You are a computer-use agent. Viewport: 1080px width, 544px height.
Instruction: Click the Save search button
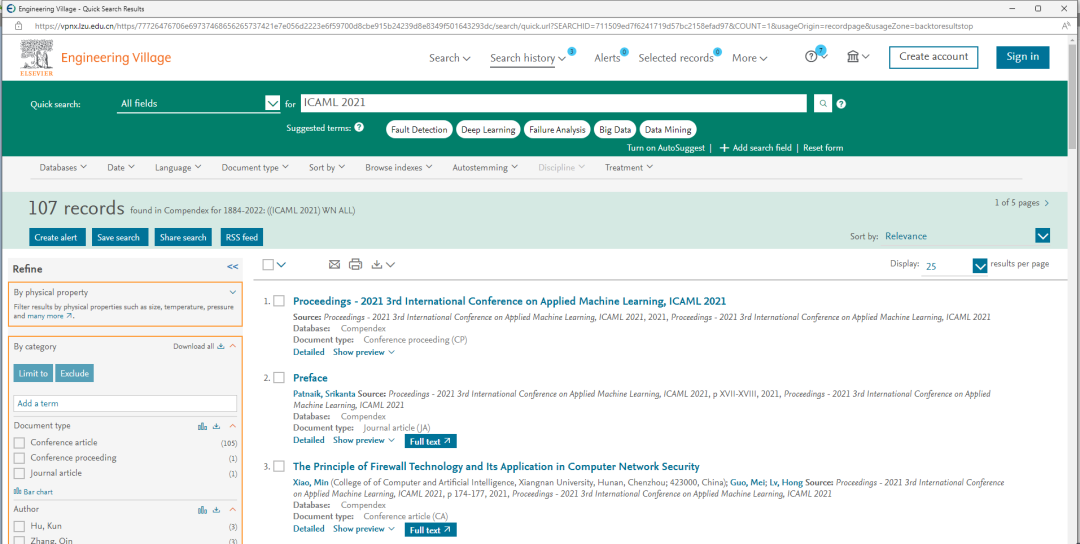click(x=118, y=237)
